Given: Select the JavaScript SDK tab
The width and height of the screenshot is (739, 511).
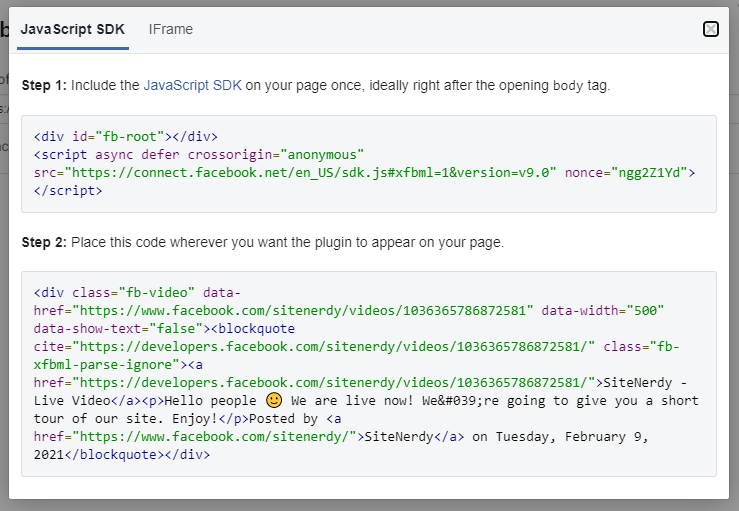Looking at the screenshot, I should click(73, 29).
